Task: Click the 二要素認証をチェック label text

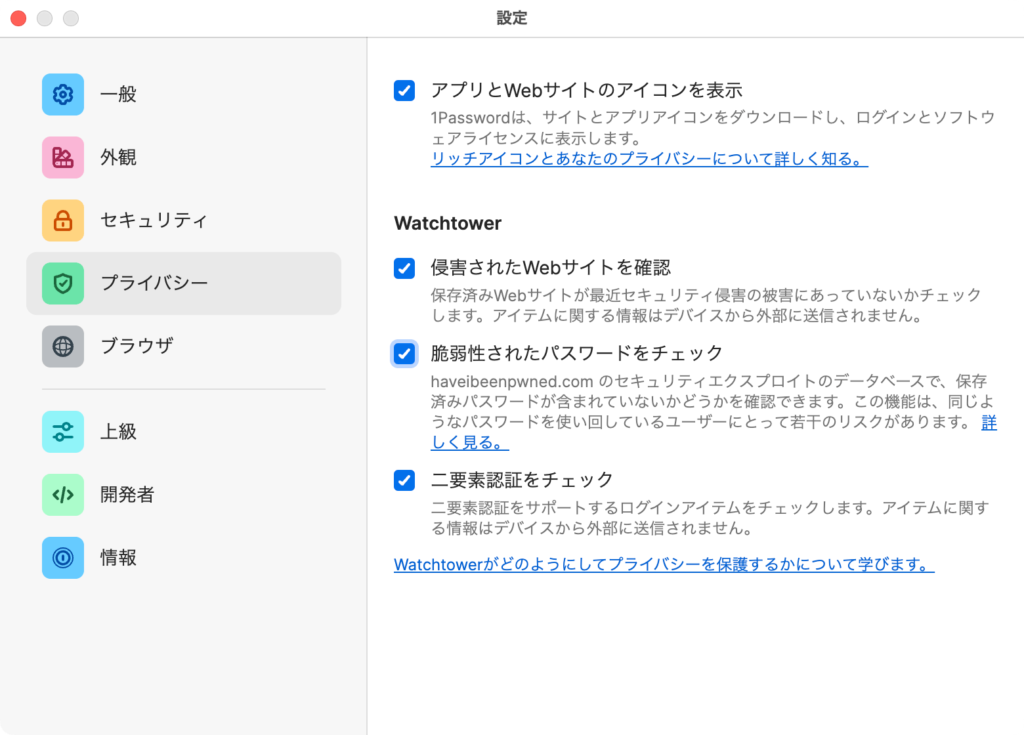Action: 522,480
